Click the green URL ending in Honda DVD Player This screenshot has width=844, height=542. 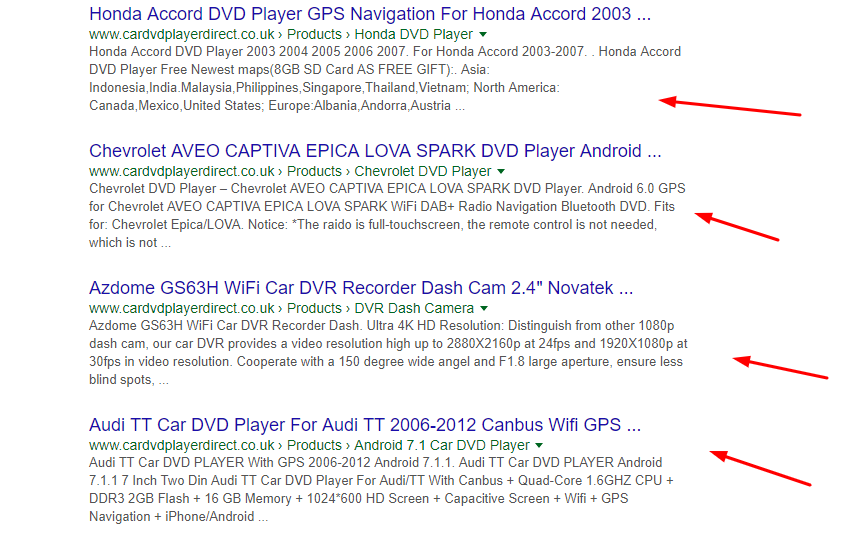[x=281, y=34]
